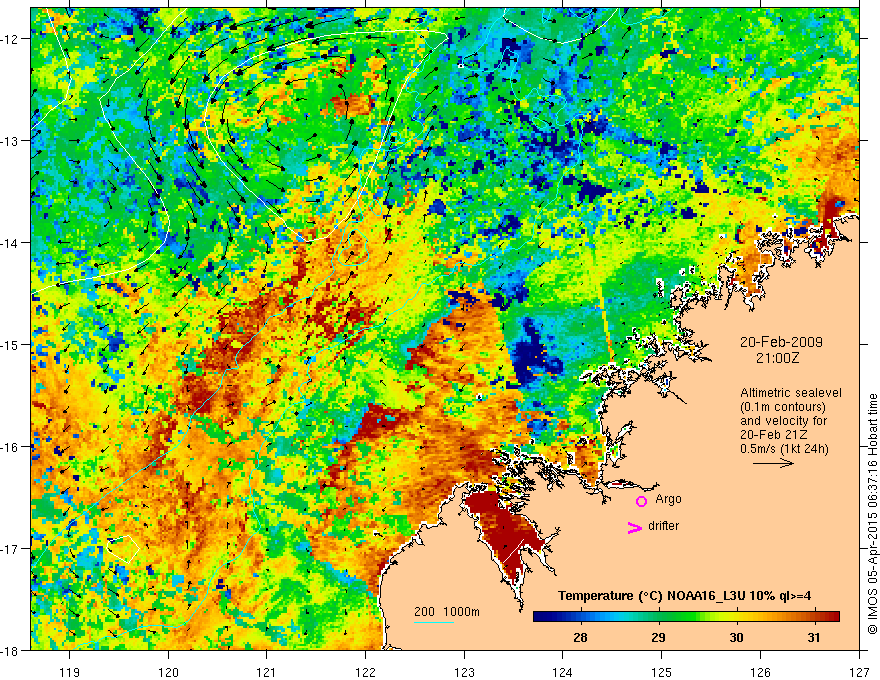Click the 'and velocity for' legend text
The image size is (880, 680).
tap(783, 421)
